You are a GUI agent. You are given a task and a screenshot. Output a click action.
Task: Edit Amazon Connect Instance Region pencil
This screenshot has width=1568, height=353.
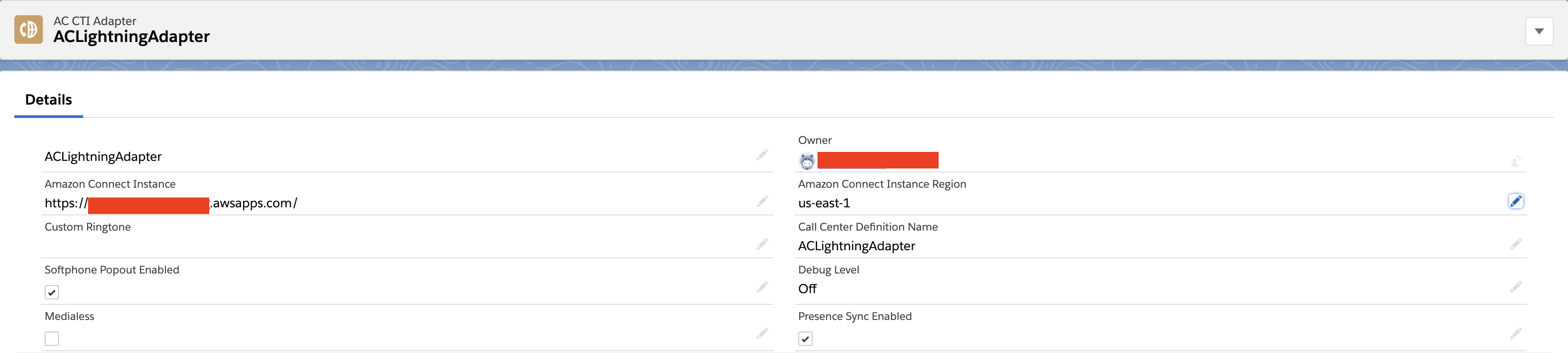(1516, 202)
